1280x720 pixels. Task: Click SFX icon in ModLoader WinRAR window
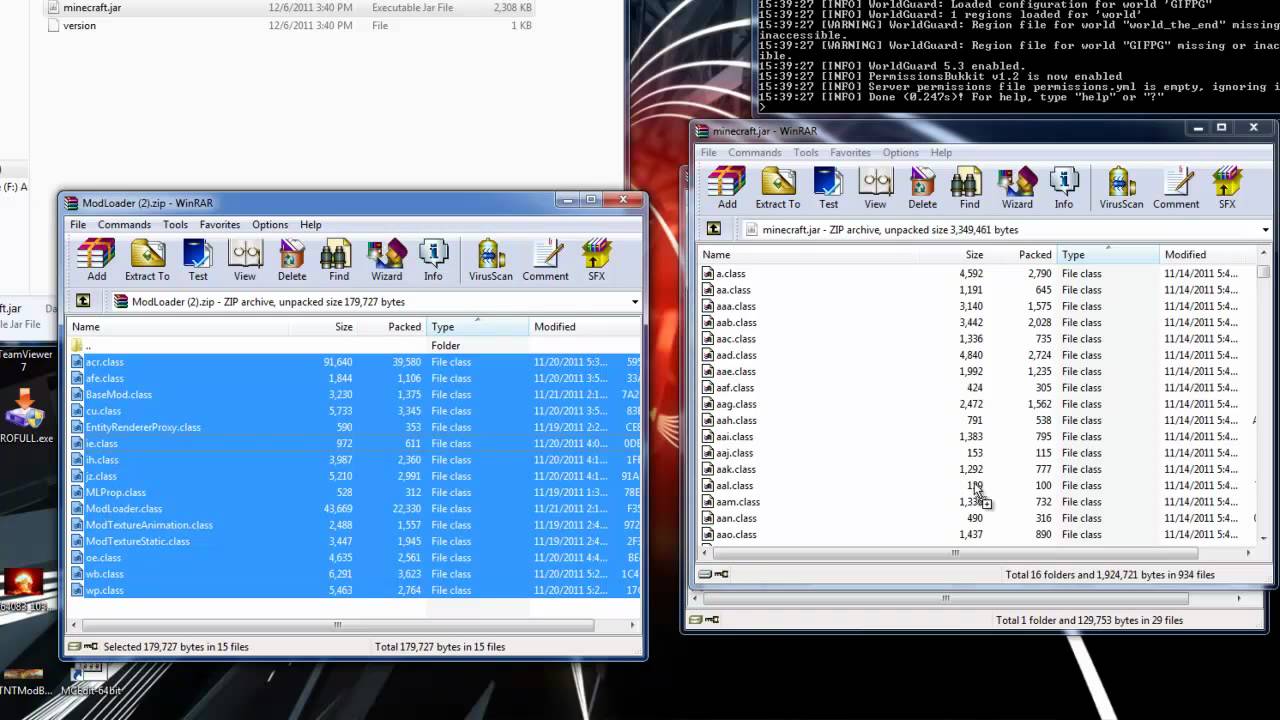pyautogui.click(x=596, y=259)
